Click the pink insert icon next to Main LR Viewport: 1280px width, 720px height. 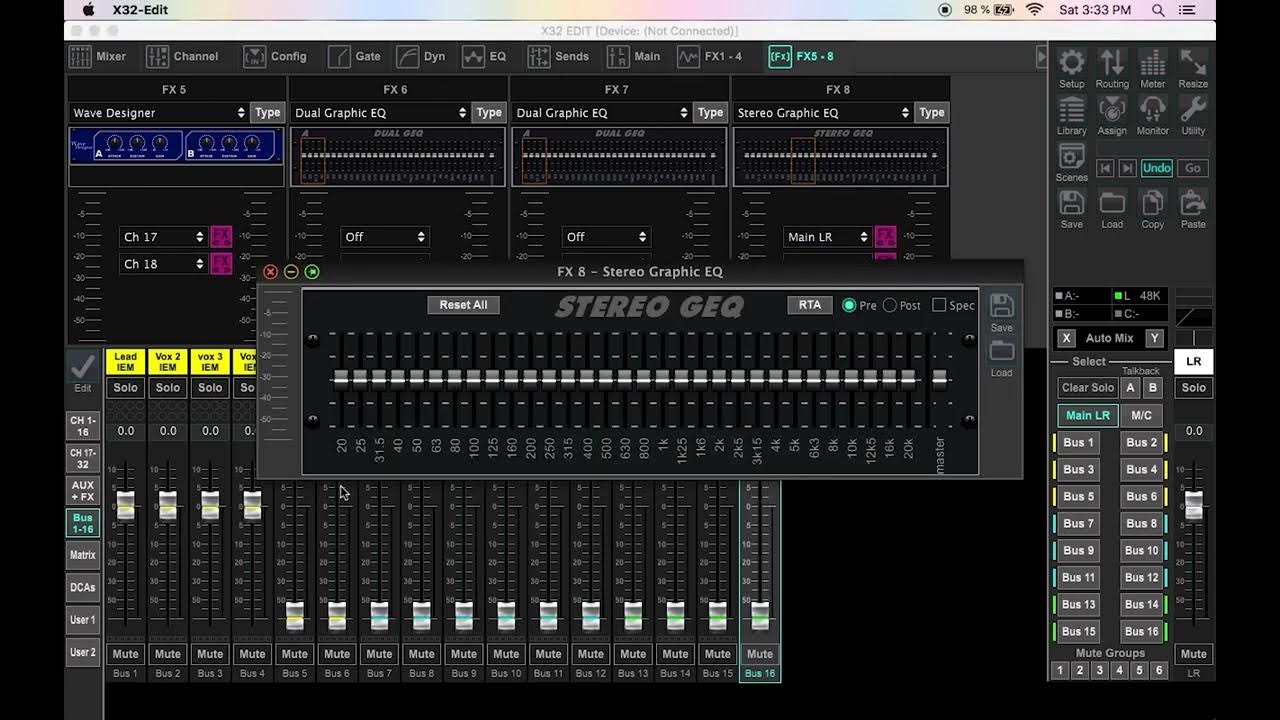(x=885, y=237)
